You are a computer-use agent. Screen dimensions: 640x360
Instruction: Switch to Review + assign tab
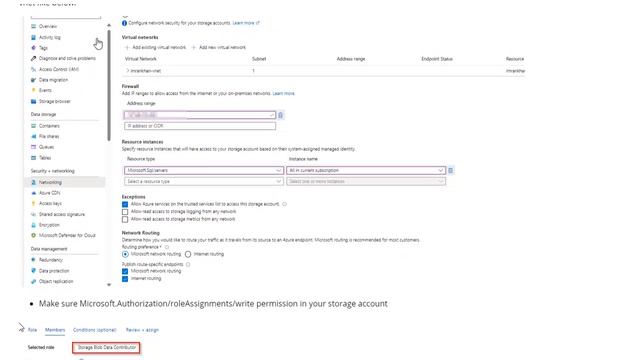point(142,330)
